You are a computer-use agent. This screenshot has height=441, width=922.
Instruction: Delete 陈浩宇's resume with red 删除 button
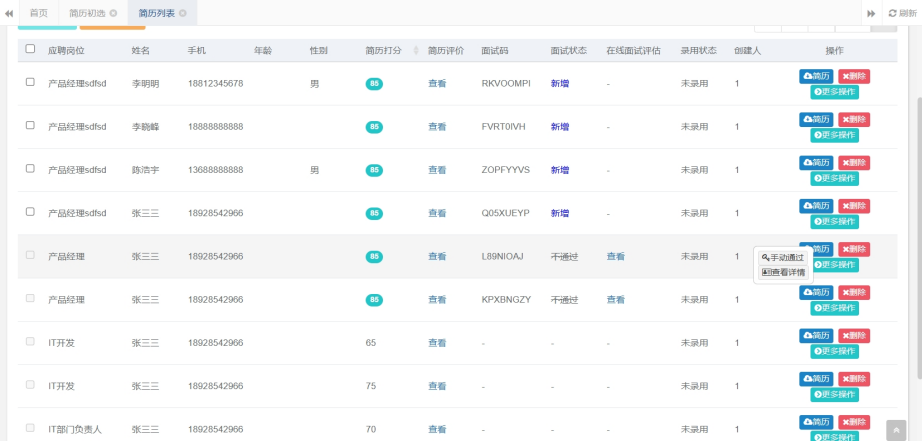[x=854, y=163]
